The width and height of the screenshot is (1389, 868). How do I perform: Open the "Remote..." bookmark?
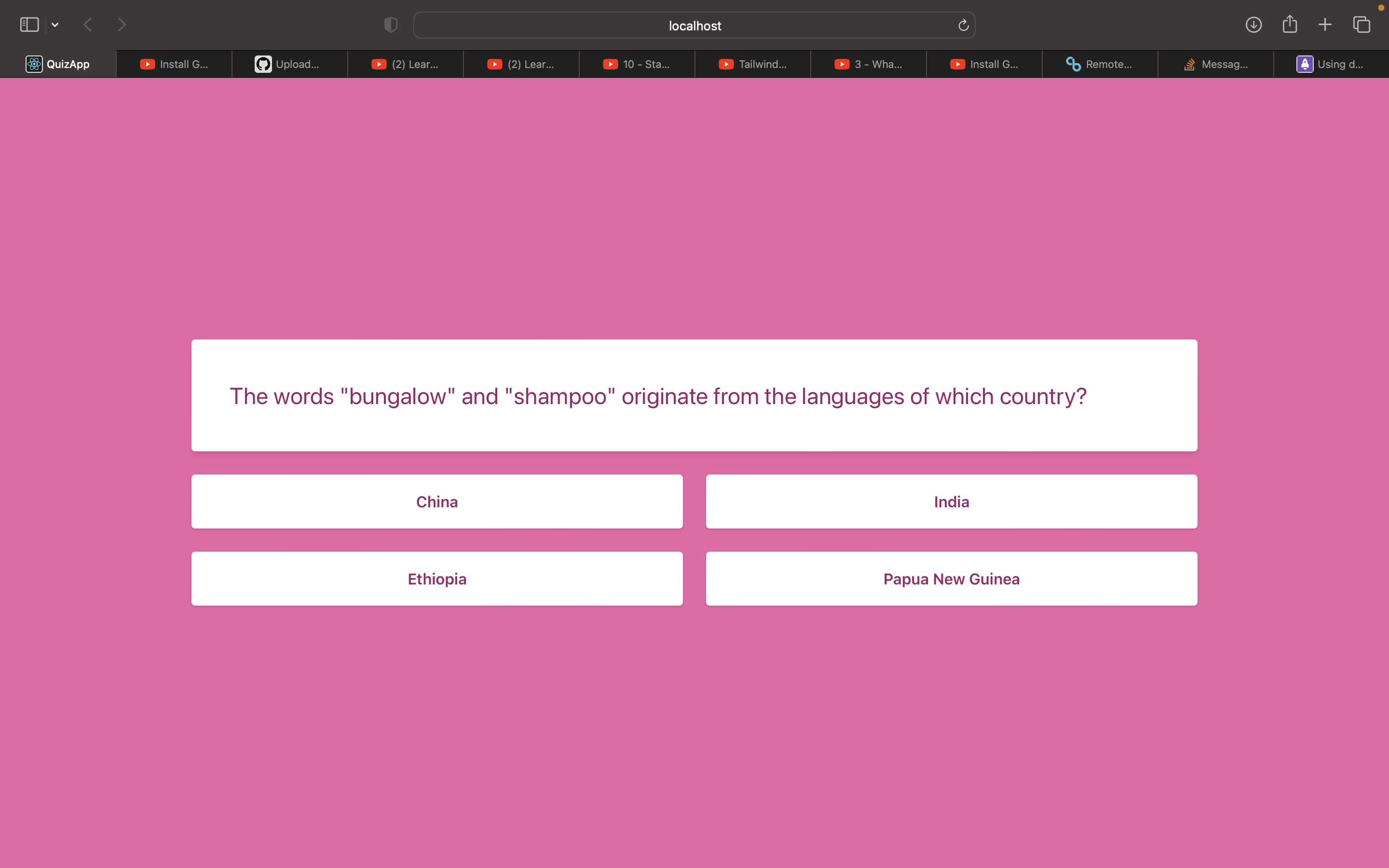(x=1099, y=64)
